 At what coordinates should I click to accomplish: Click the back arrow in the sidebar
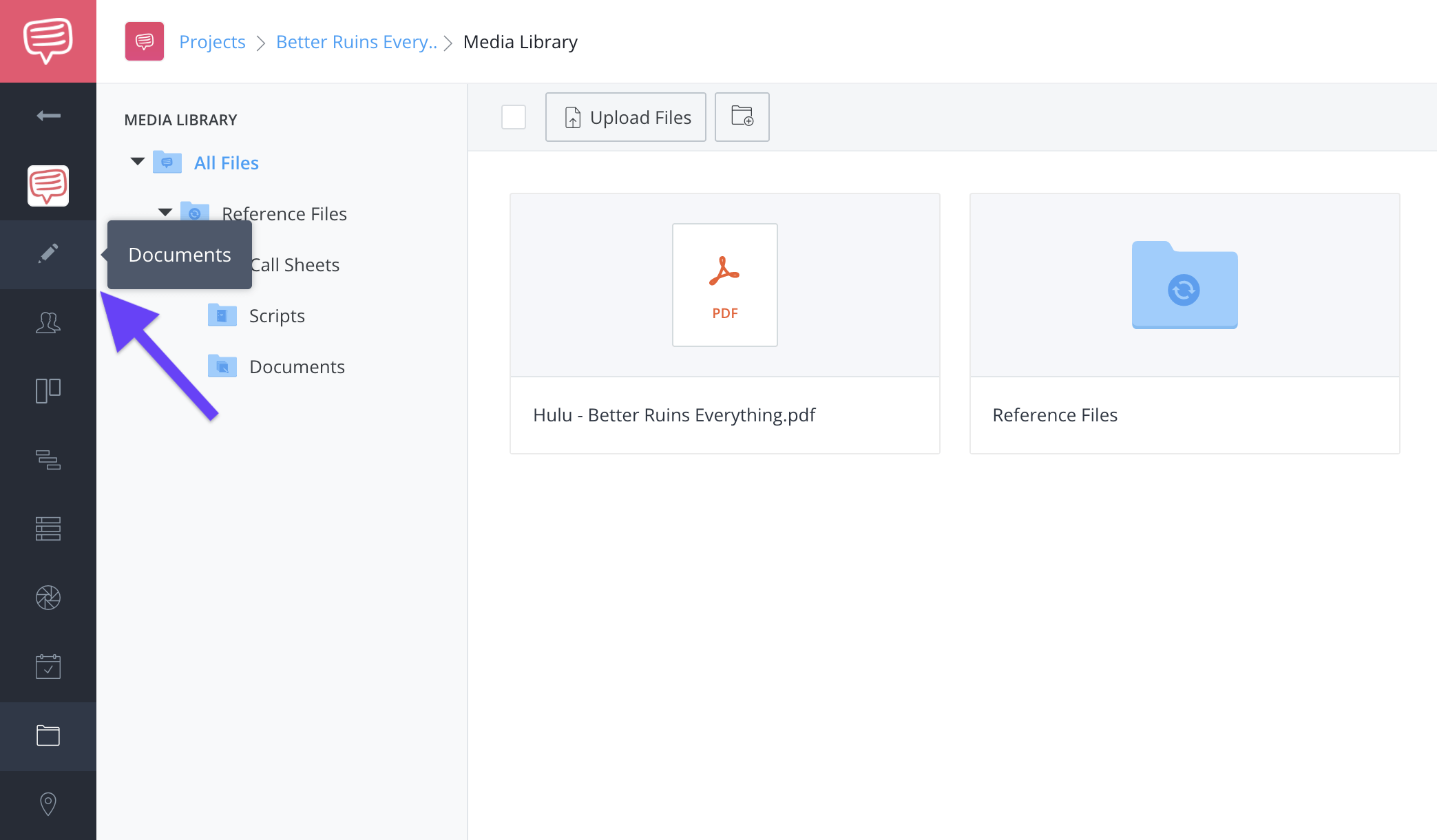click(x=48, y=116)
